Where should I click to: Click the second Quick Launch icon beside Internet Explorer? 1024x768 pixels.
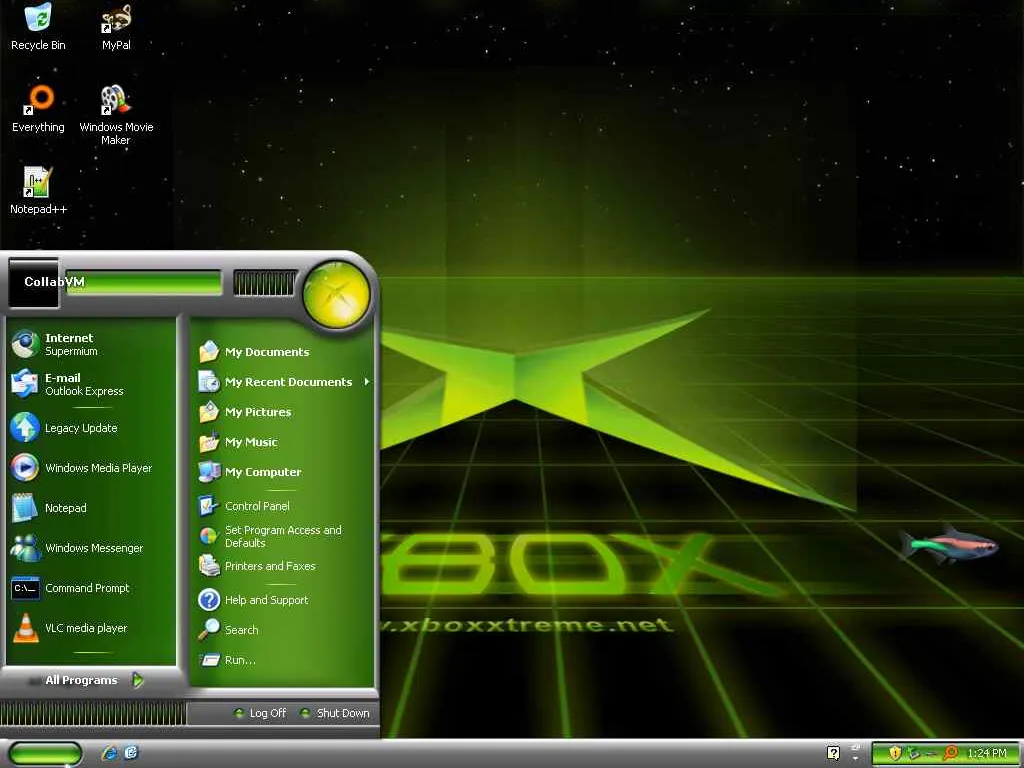(x=131, y=753)
